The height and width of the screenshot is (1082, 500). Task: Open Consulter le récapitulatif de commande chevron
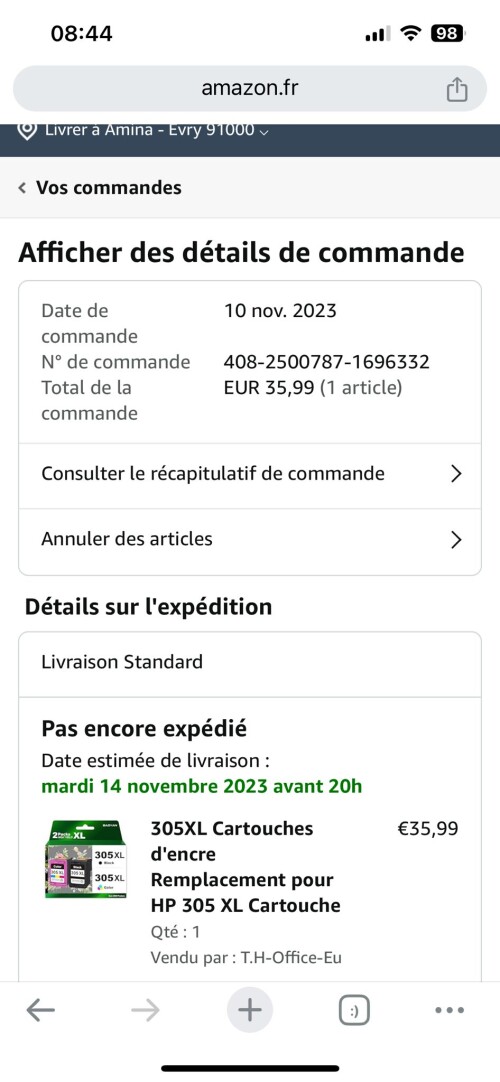pos(456,473)
